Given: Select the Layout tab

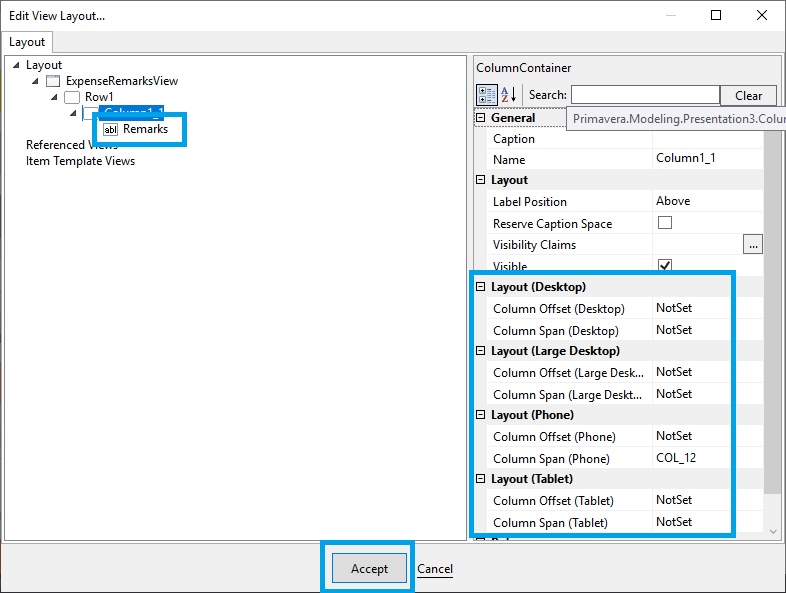Looking at the screenshot, I should [27, 42].
